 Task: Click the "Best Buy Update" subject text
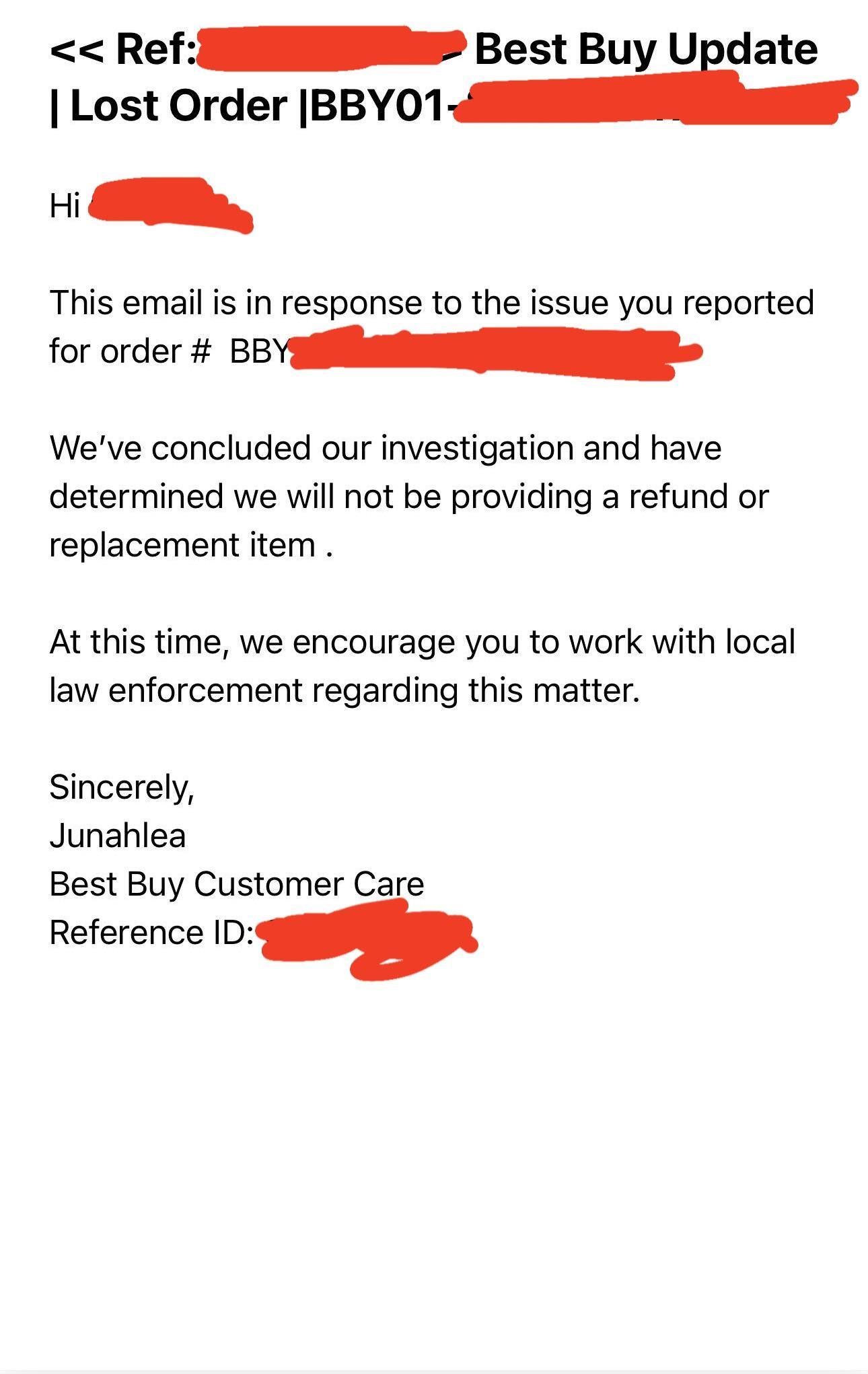click(646, 50)
